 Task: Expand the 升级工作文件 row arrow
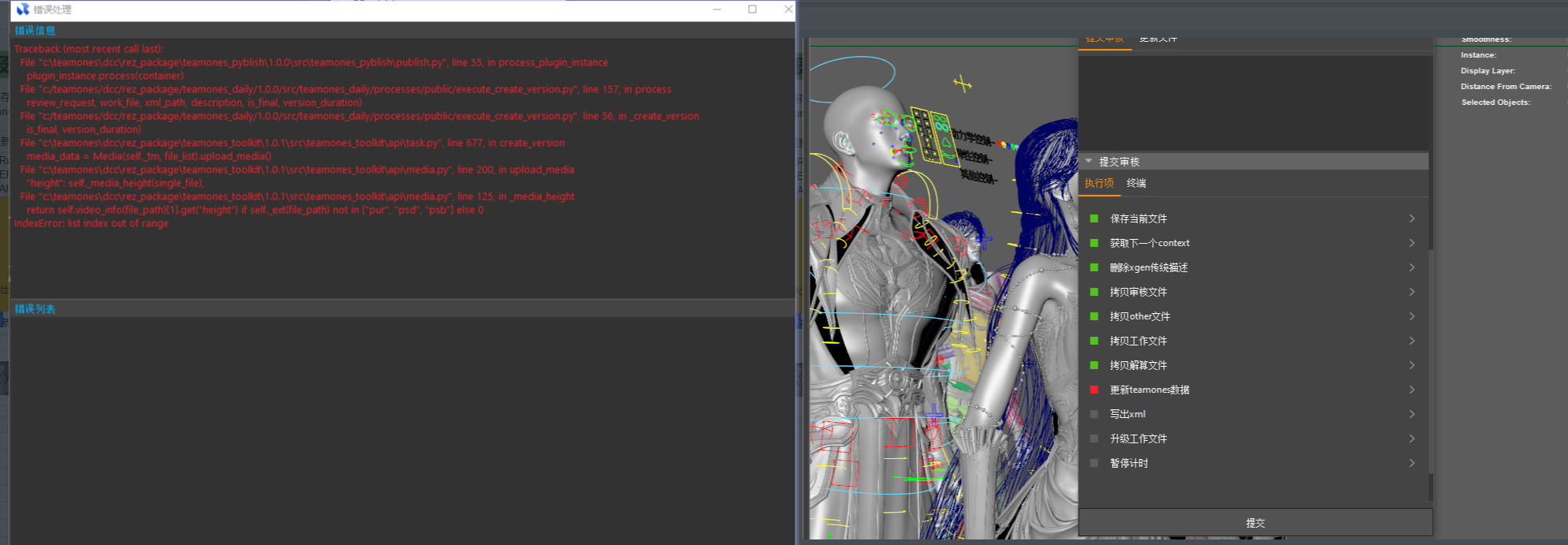1412,439
